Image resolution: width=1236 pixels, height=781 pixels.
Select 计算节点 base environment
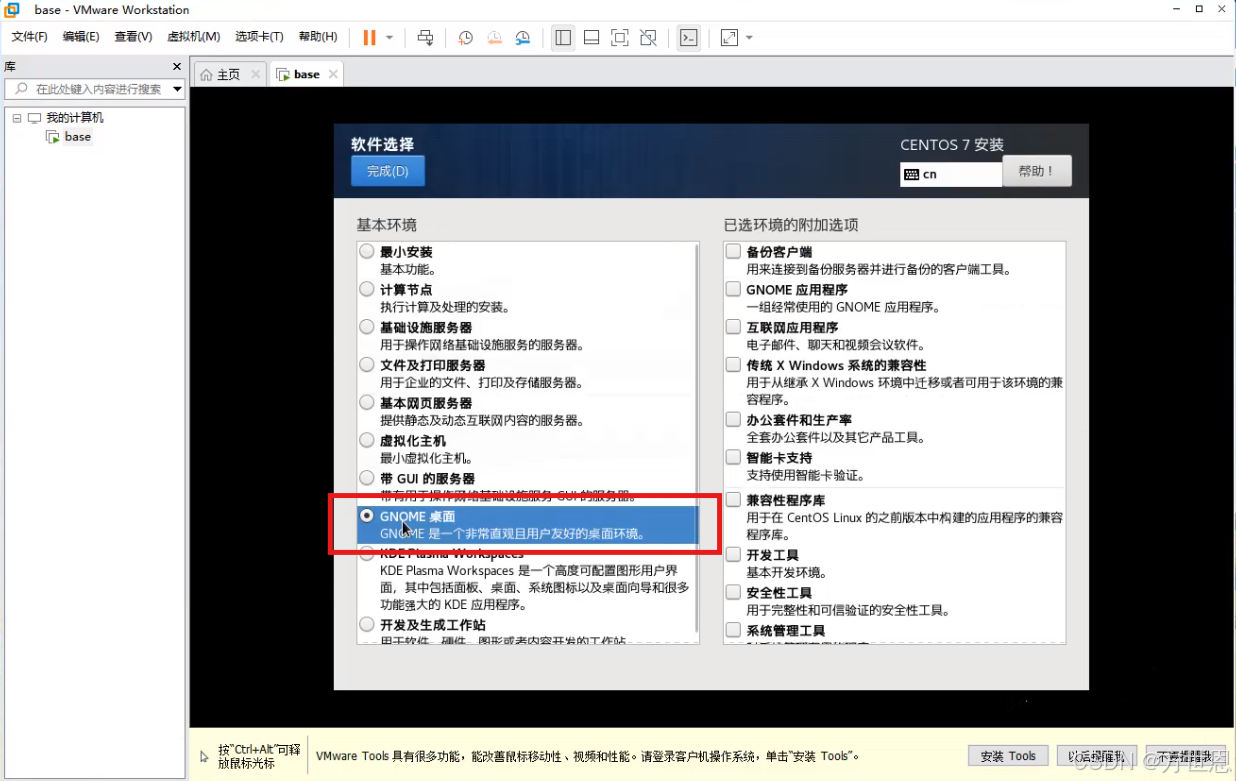click(367, 290)
